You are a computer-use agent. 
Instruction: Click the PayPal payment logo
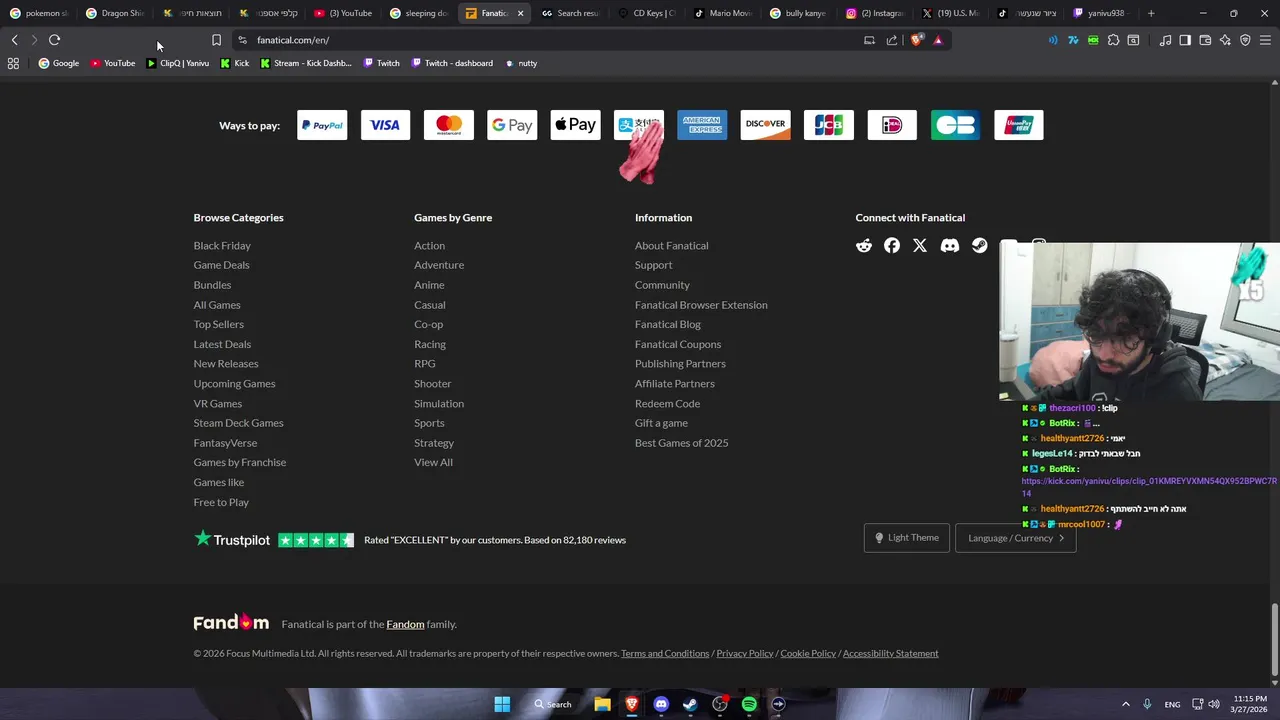click(322, 125)
